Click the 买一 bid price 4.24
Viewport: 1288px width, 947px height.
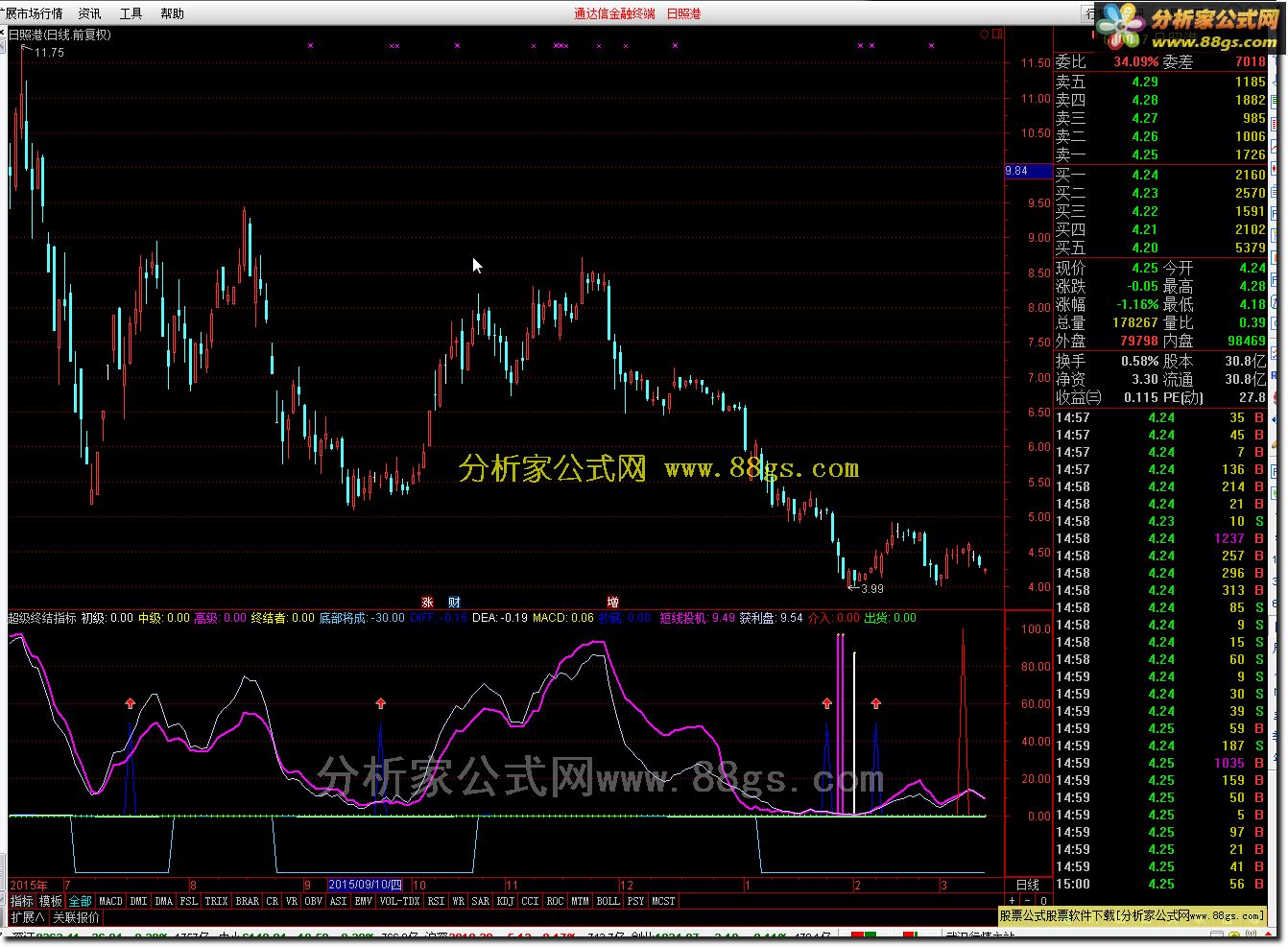tap(1145, 175)
